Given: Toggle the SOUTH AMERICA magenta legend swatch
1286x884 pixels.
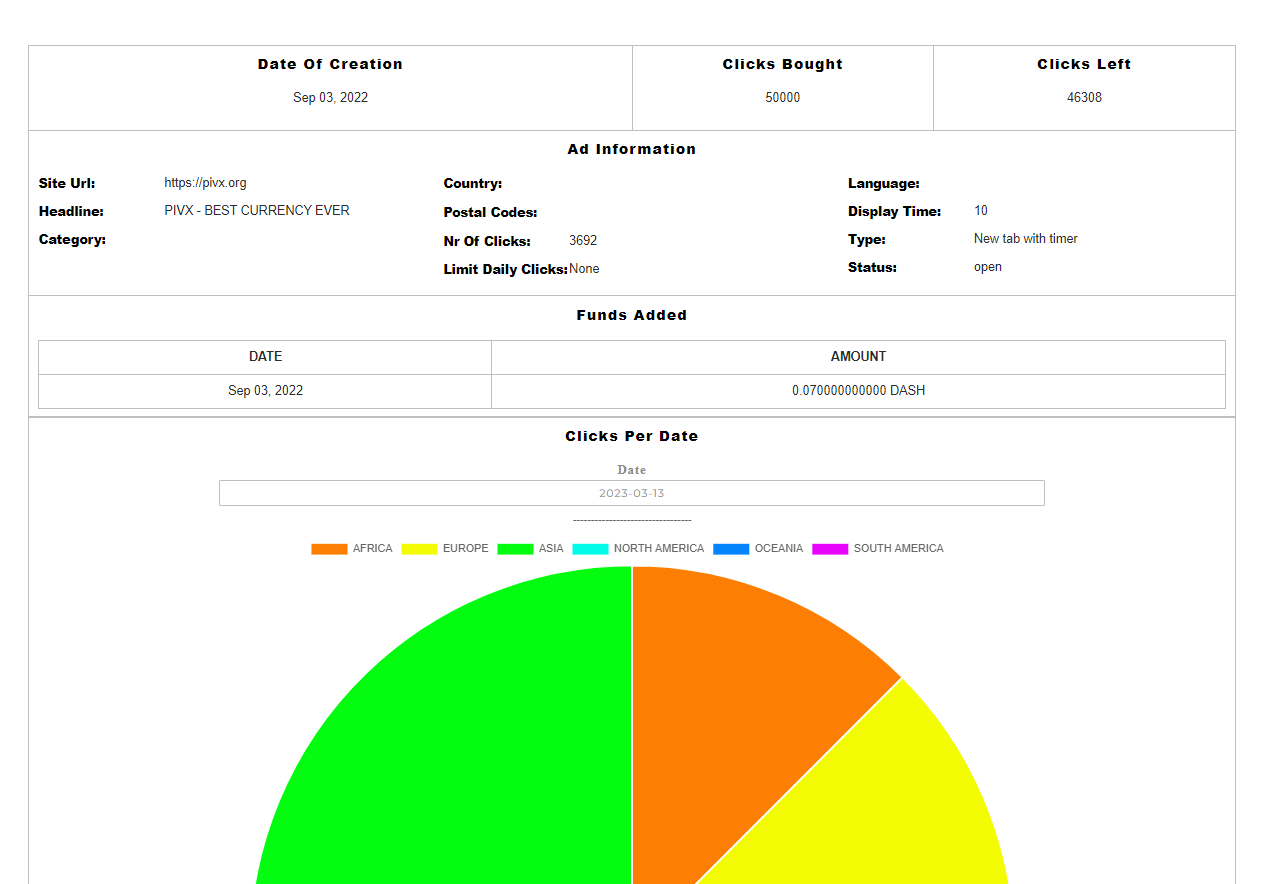Looking at the screenshot, I should tap(830, 549).
